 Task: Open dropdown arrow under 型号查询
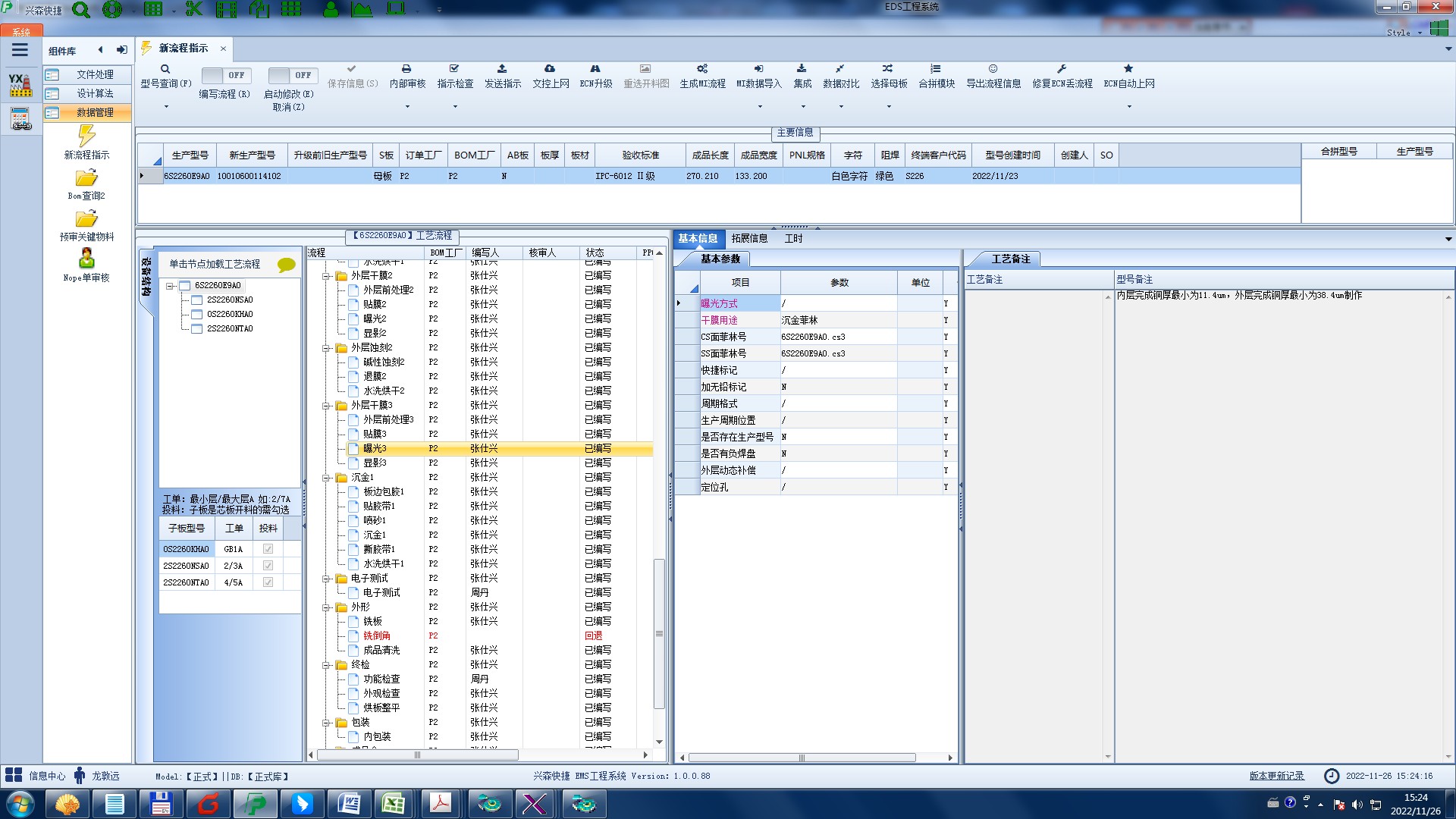[166, 106]
